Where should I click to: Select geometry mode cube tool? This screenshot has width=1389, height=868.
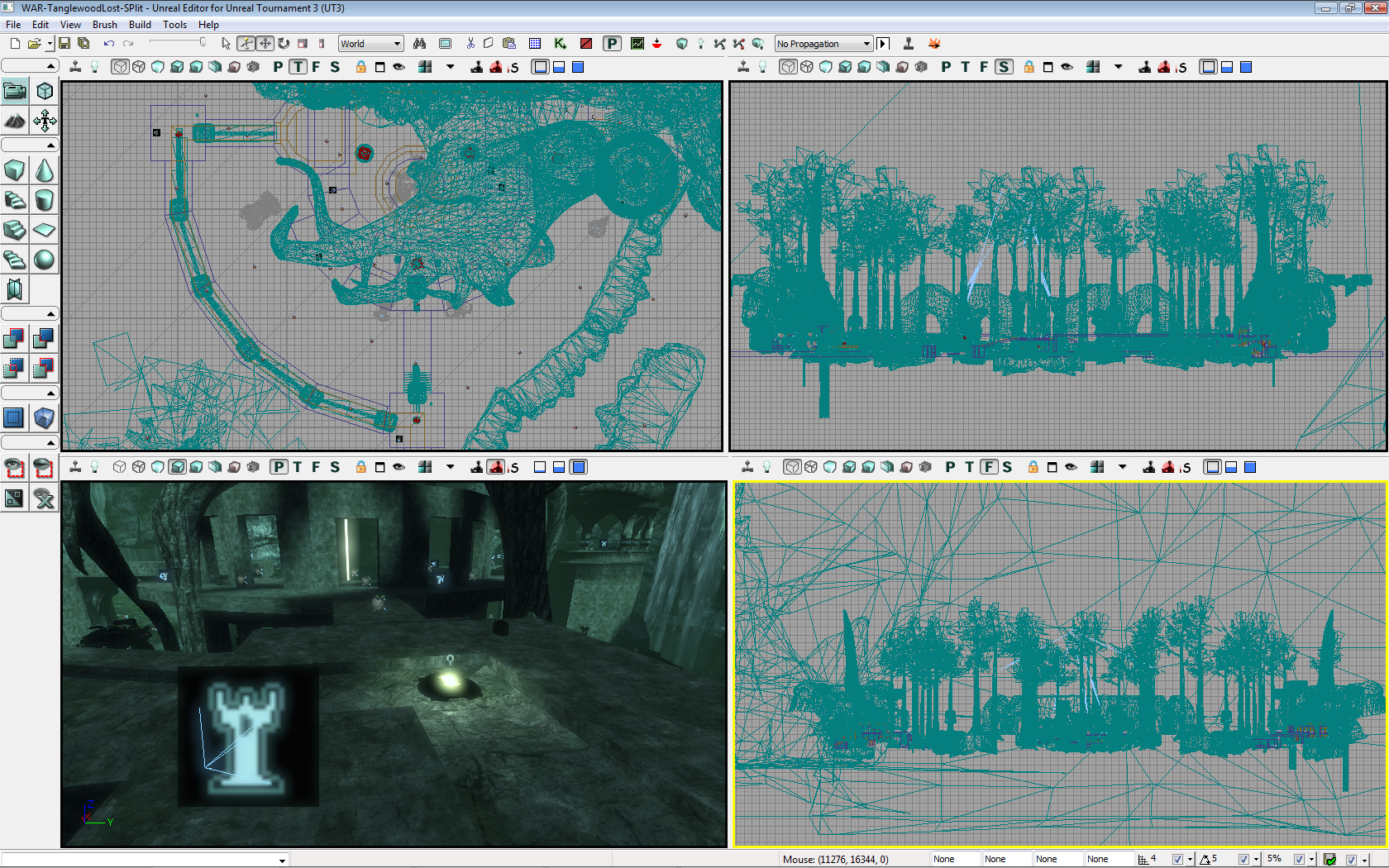(45, 91)
